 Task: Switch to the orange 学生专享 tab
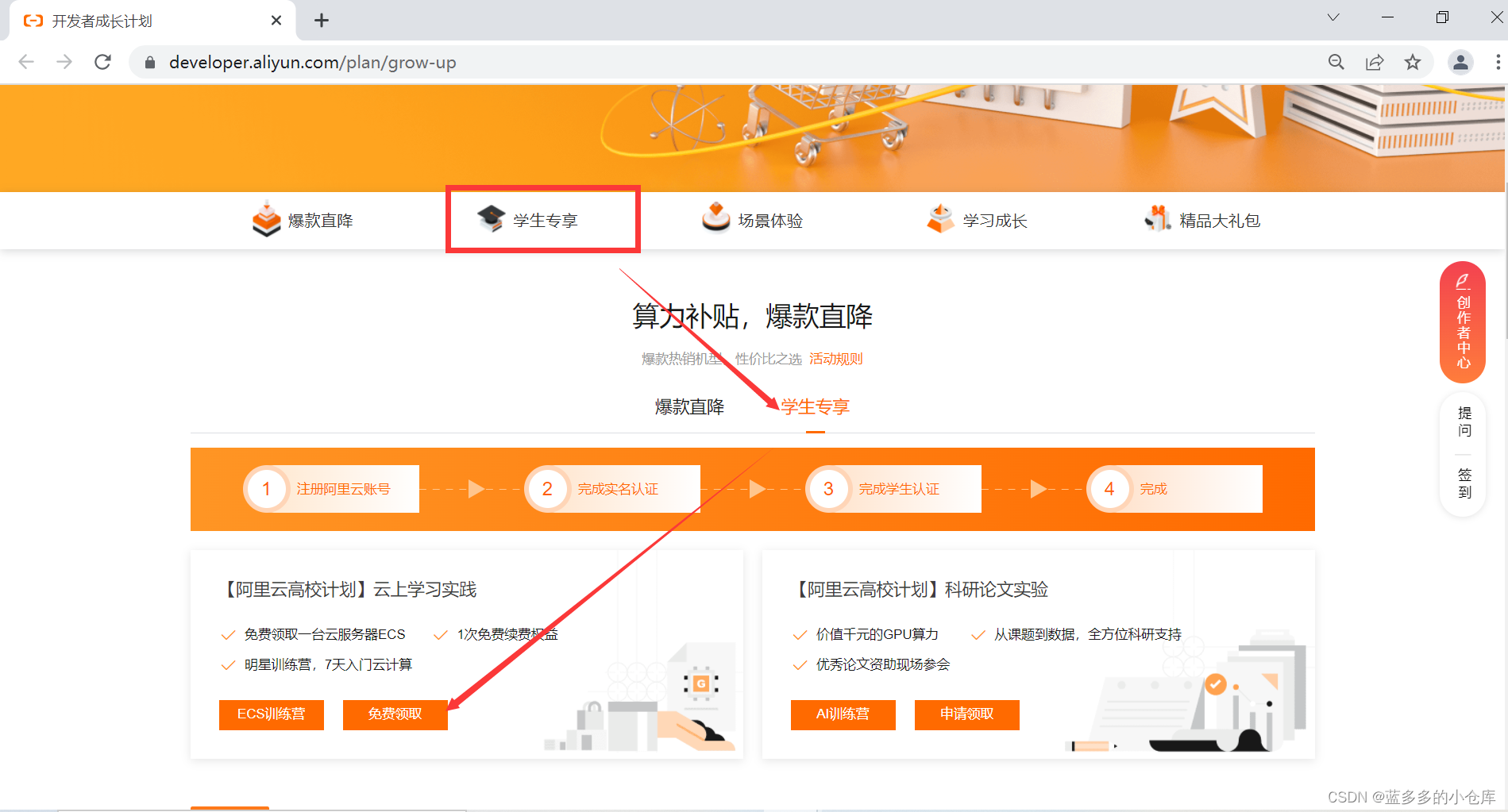click(815, 407)
